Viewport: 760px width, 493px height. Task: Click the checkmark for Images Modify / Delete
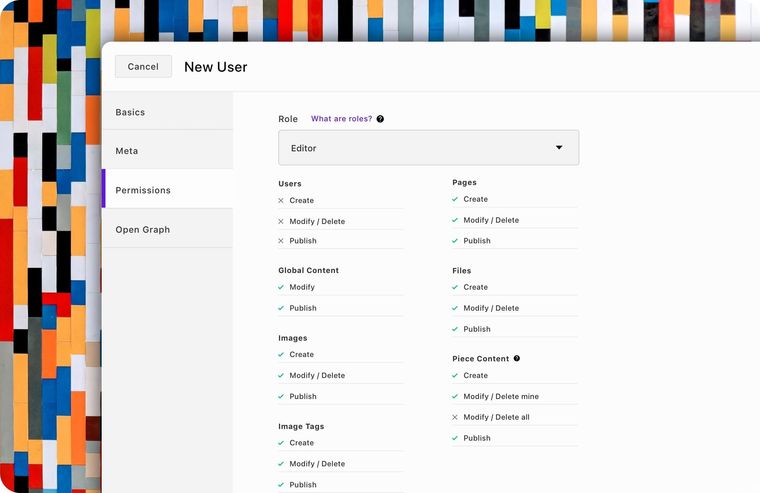pos(281,375)
